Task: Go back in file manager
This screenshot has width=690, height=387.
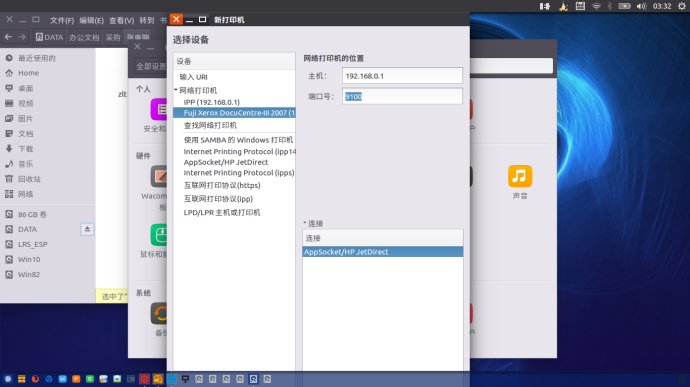Action: [x=8, y=37]
